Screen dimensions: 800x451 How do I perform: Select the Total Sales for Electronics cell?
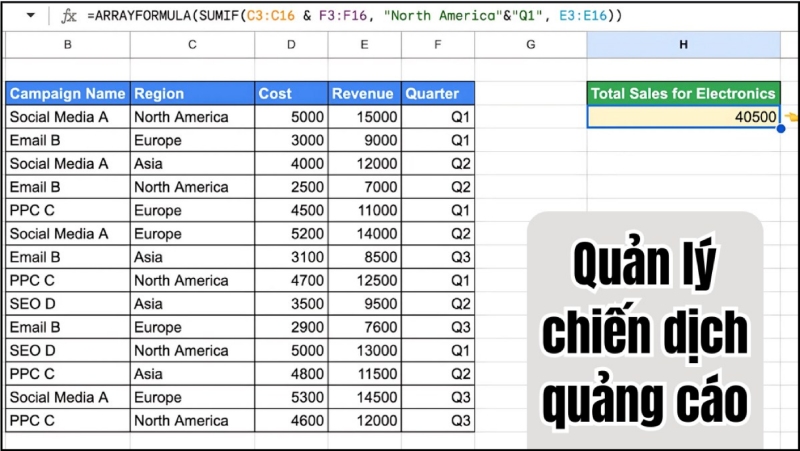pos(684,93)
